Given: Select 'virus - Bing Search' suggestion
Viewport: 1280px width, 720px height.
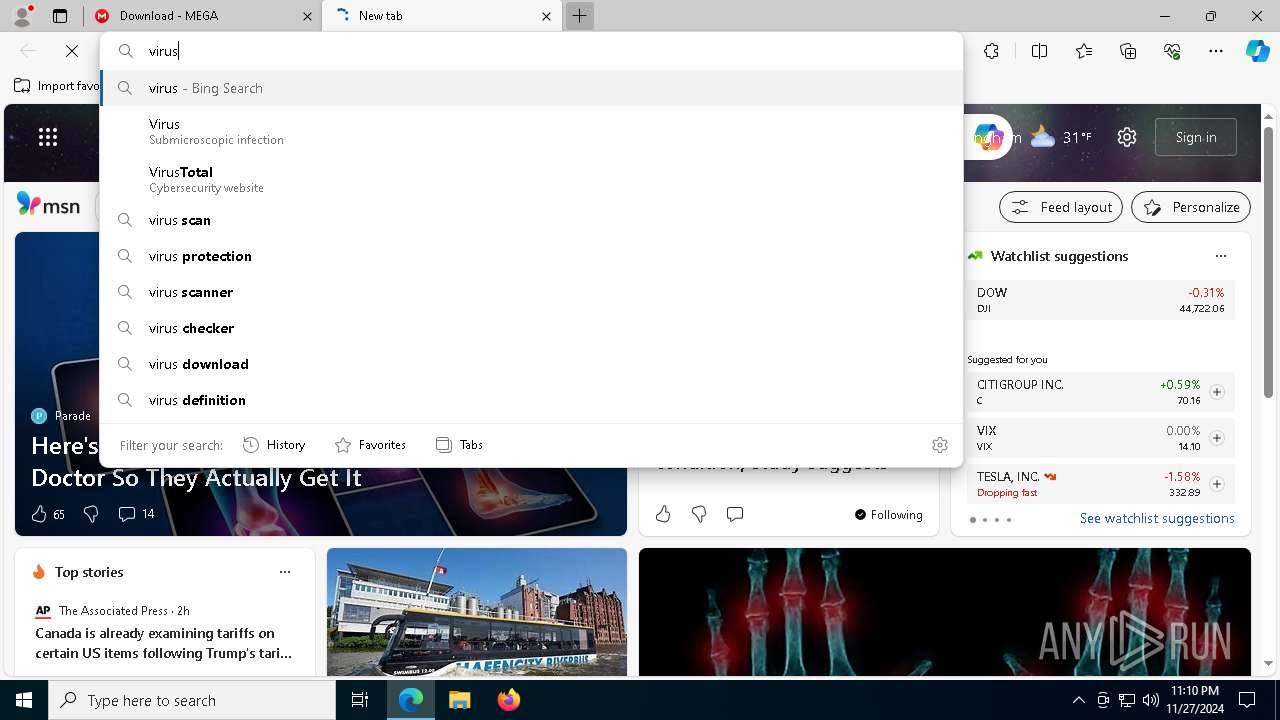Looking at the screenshot, I should click(x=531, y=88).
